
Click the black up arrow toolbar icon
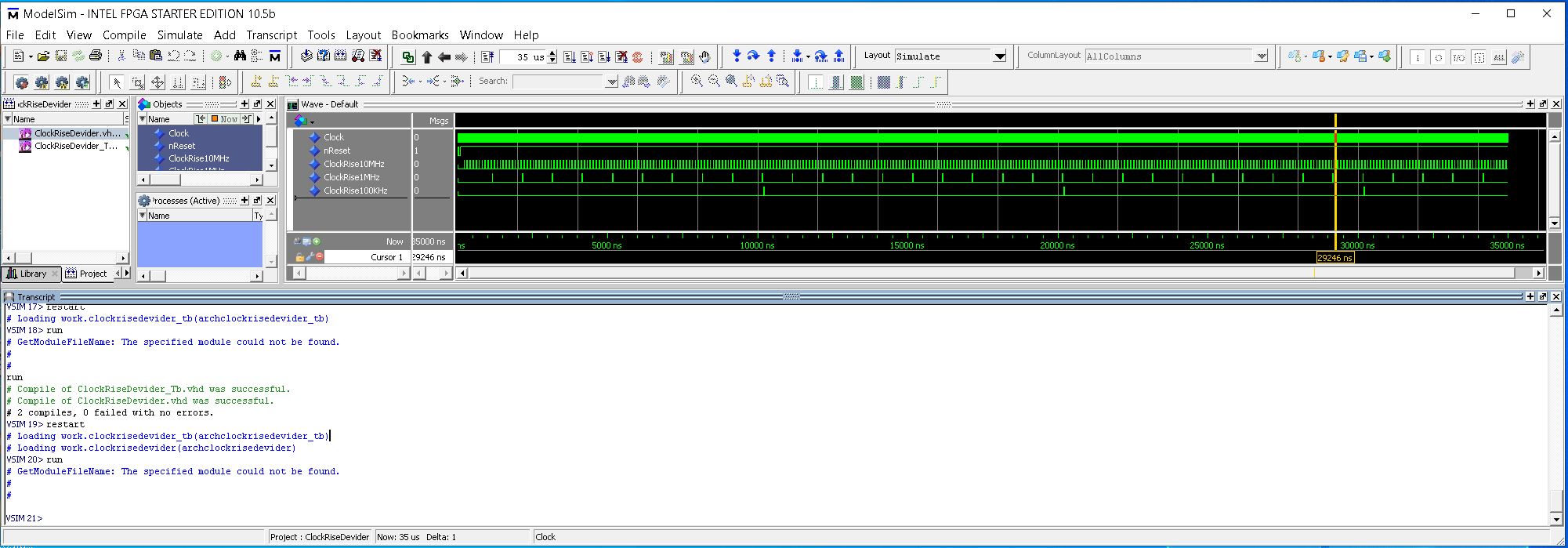point(426,56)
